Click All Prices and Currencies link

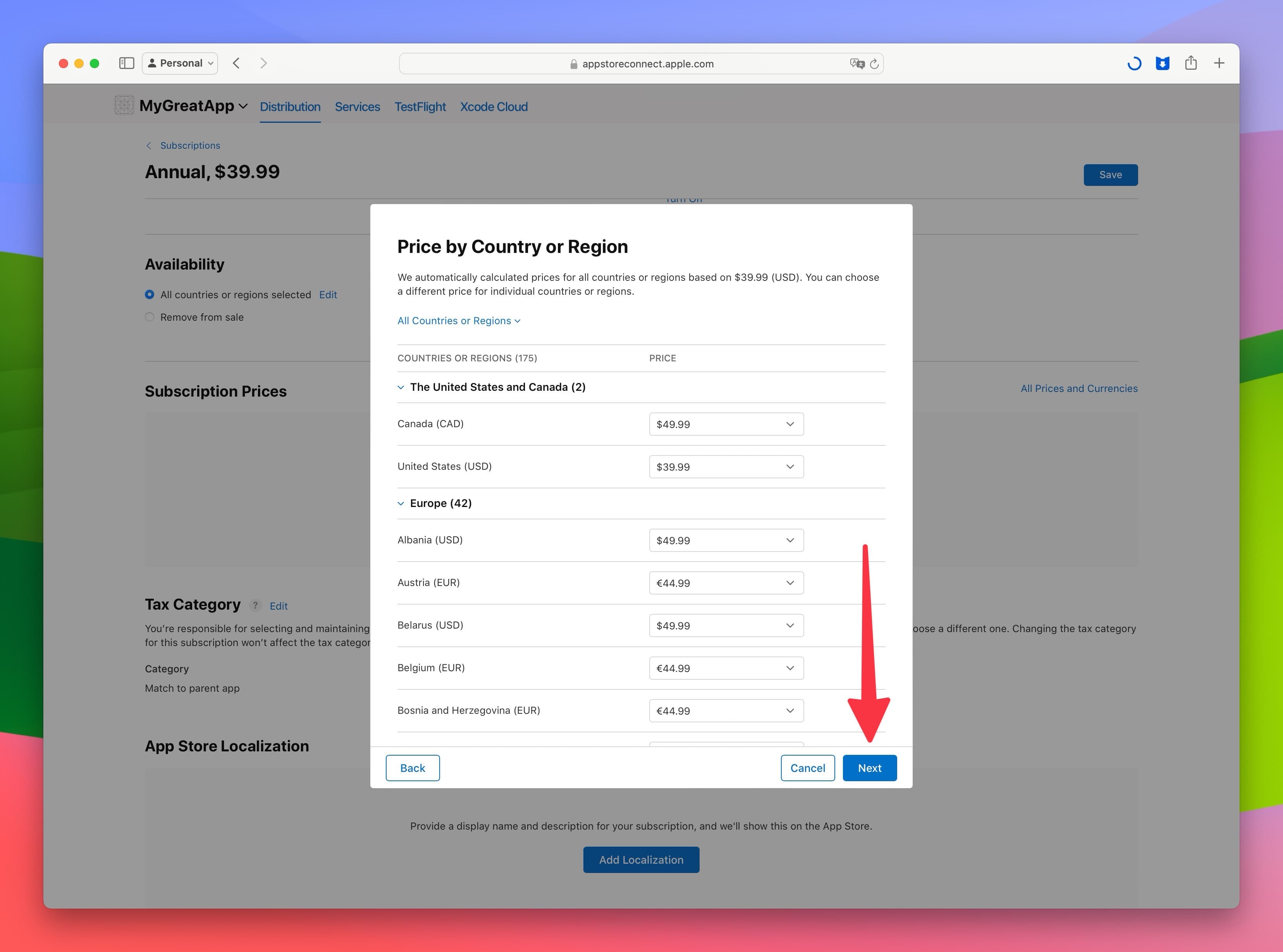[1078, 388]
